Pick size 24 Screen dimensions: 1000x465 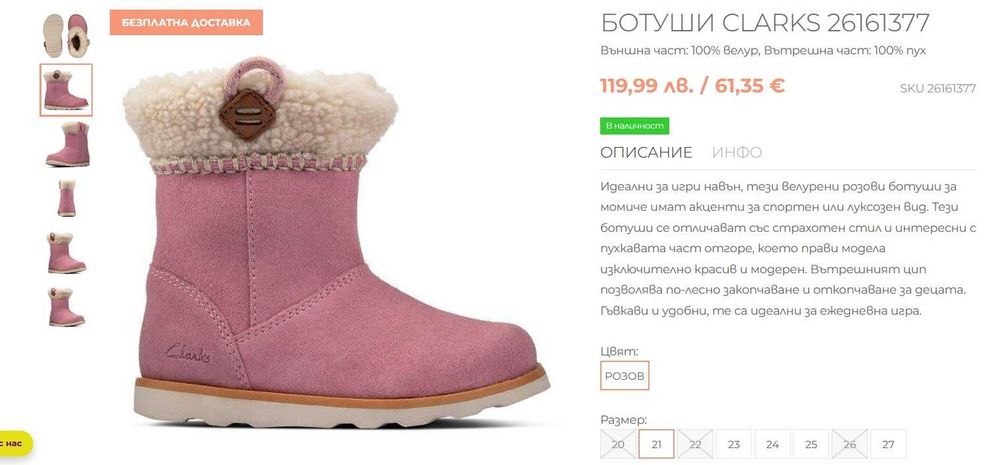tap(772, 445)
